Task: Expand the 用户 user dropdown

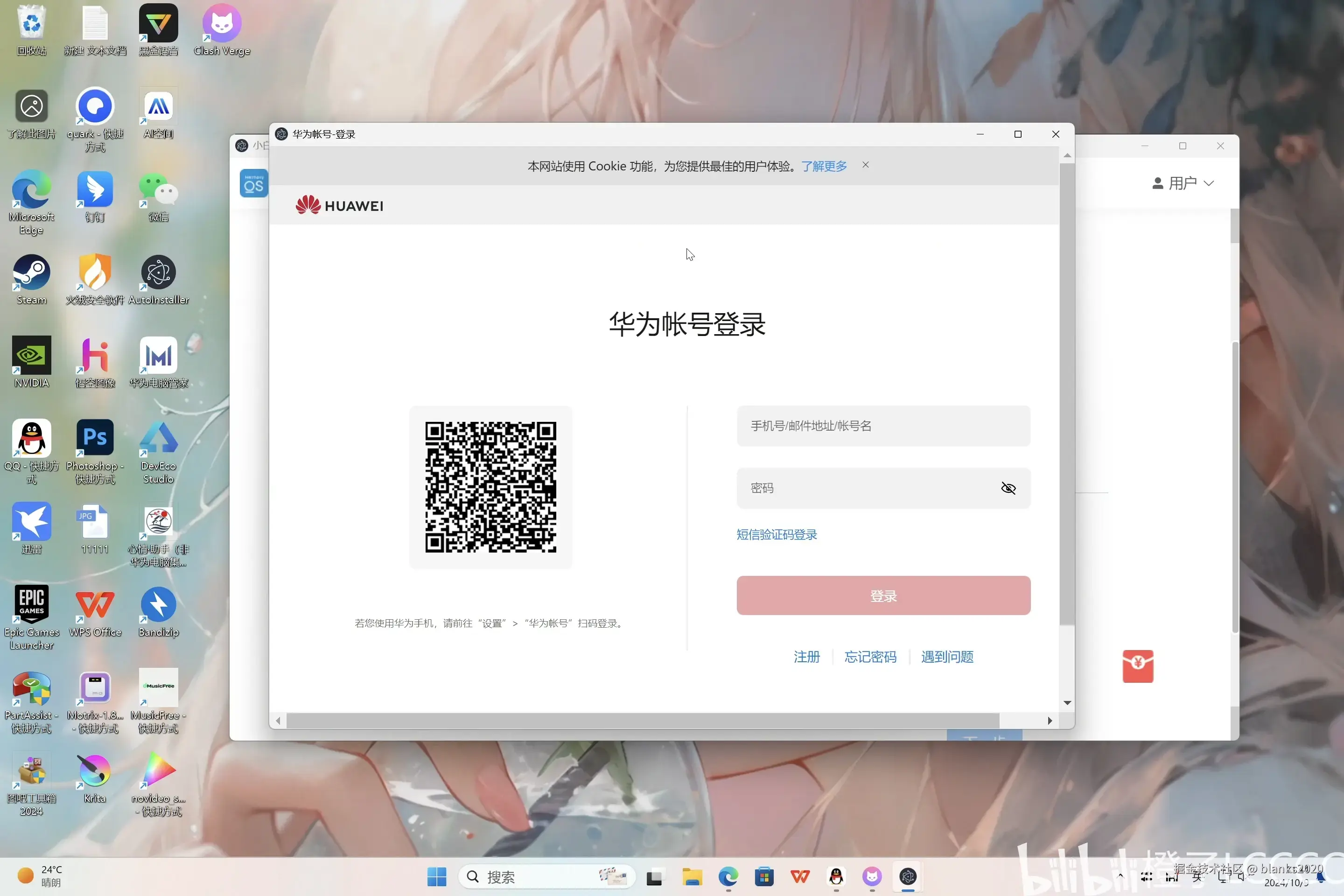Action: click(1182, 183)
